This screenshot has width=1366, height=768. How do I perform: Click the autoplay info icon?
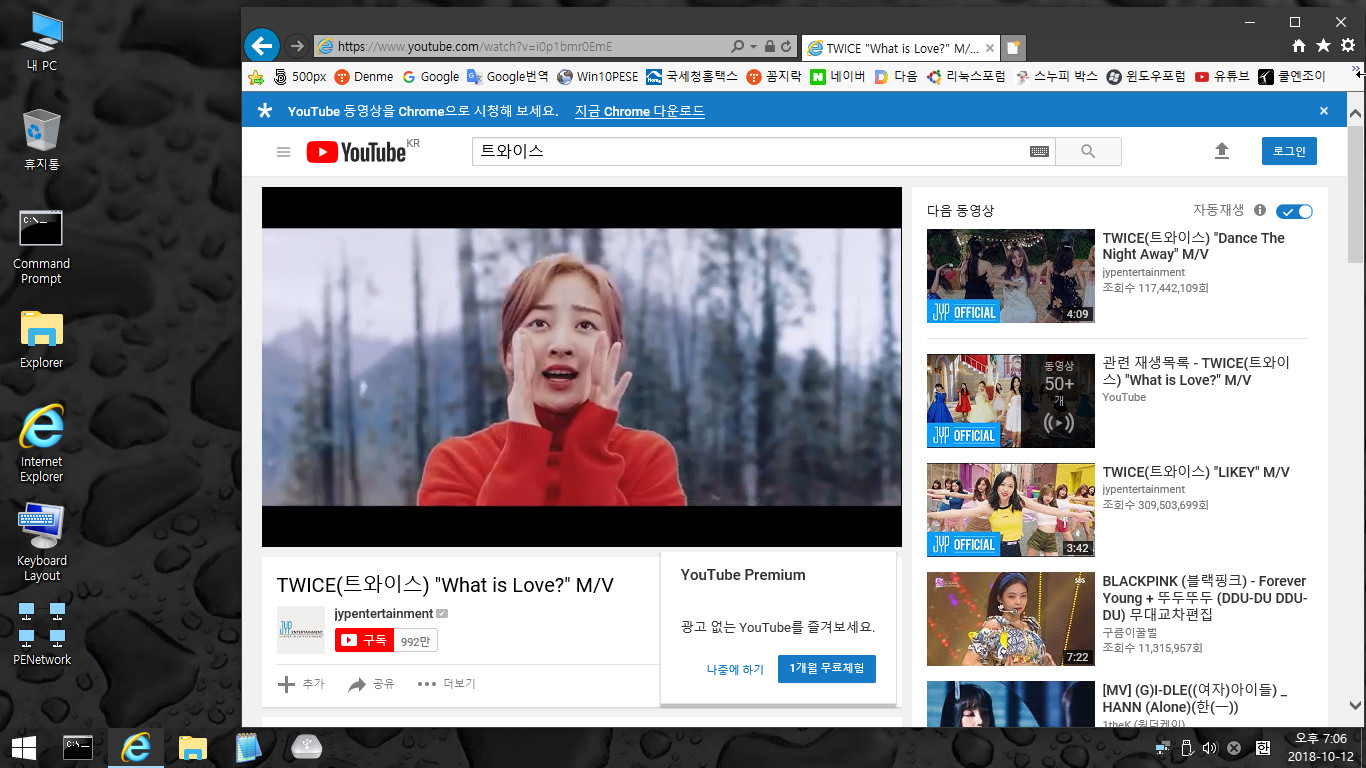(x=1259, y=210)
